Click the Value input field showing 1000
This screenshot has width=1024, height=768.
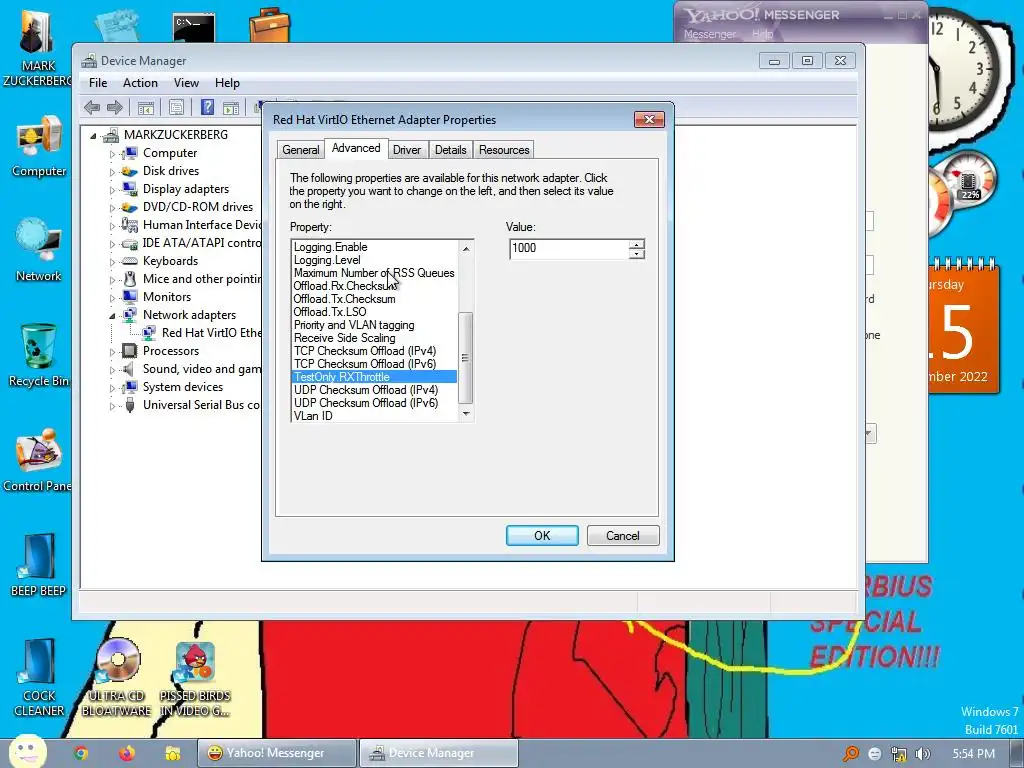point(569,248)
